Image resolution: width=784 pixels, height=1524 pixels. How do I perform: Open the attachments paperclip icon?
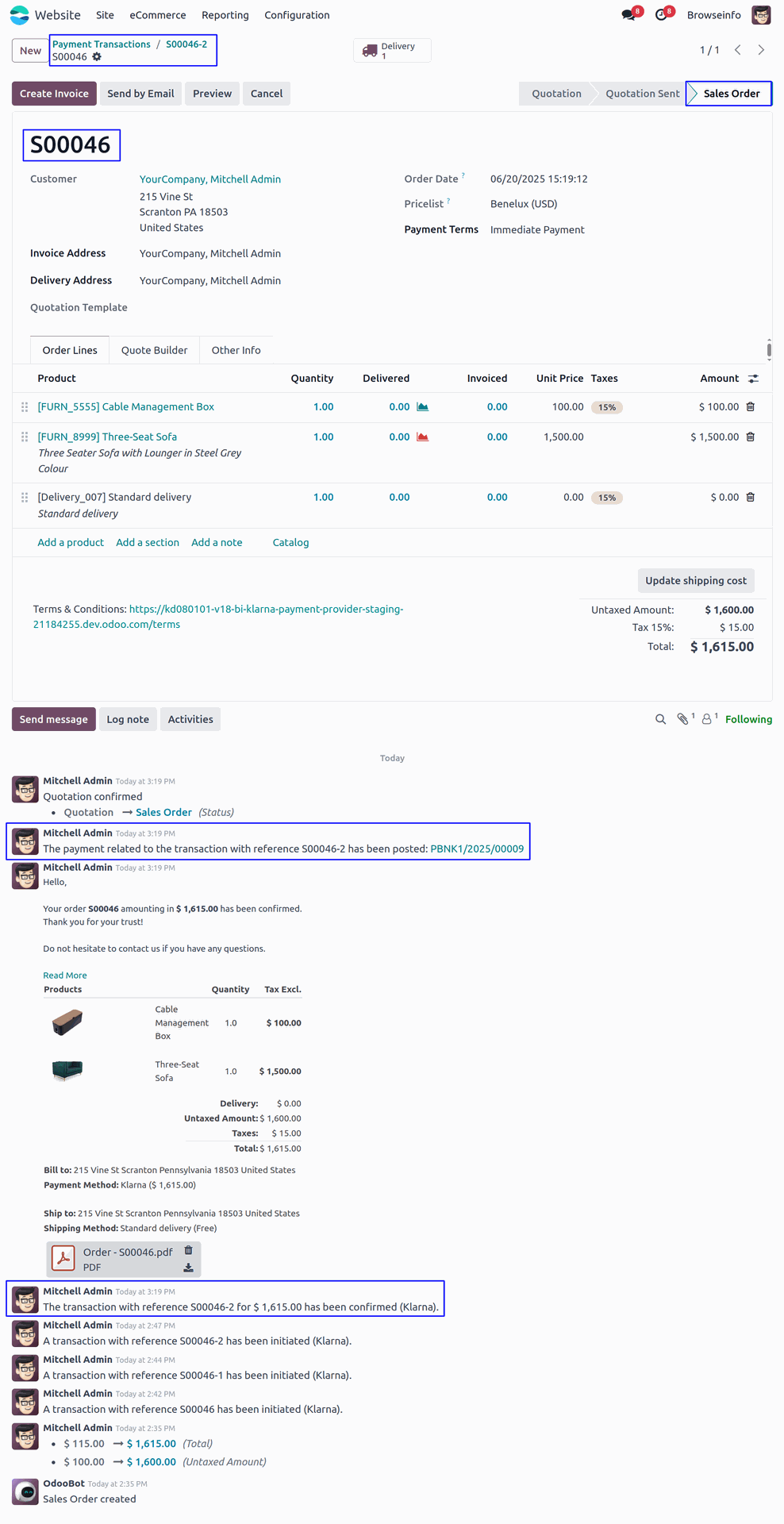pos(684,719)
